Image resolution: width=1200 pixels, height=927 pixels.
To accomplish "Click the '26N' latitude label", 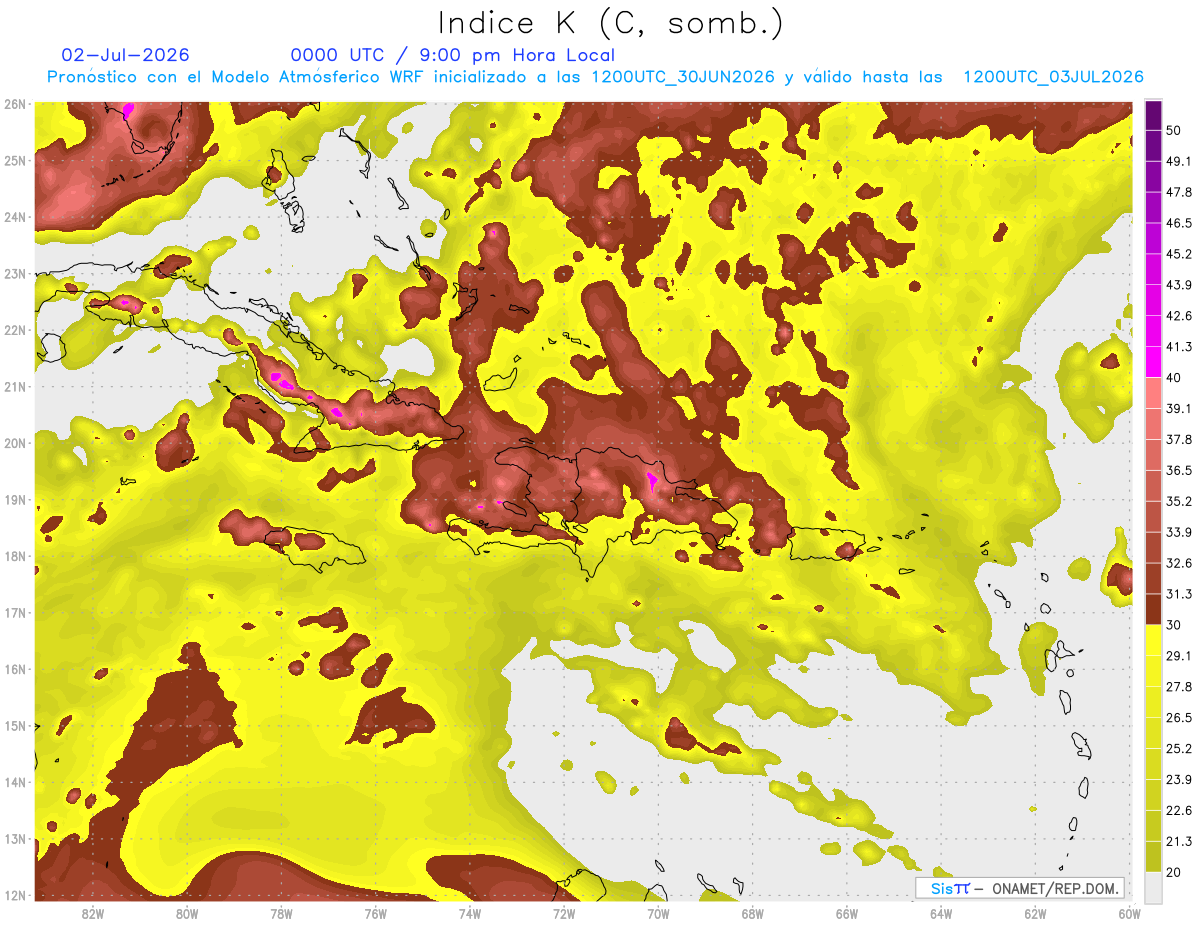I will pos(16,104).
